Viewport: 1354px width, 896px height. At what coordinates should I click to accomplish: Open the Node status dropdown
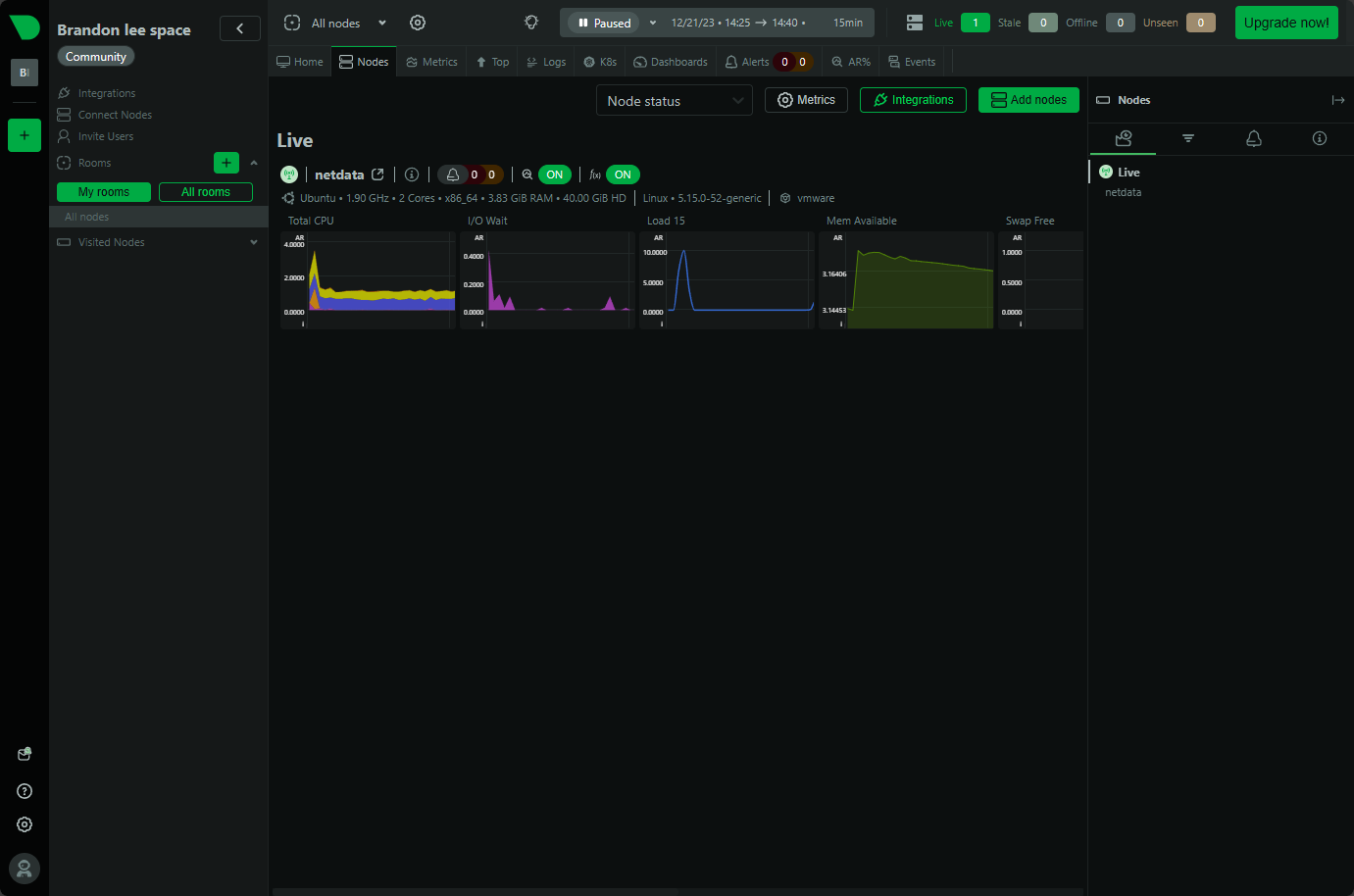coord(675,101)
